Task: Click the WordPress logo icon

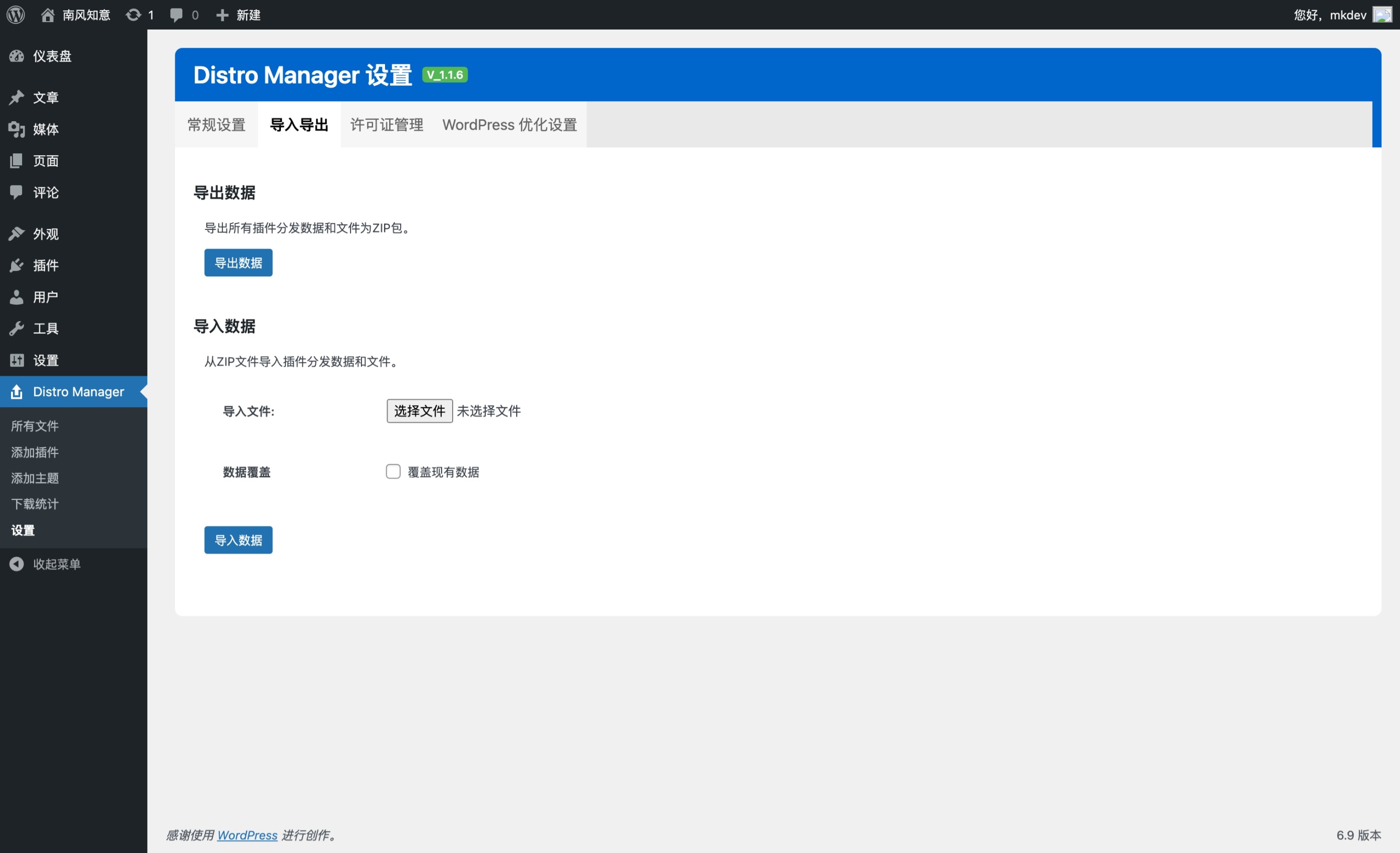Action: pyautogui.click(x=16, y=15)
